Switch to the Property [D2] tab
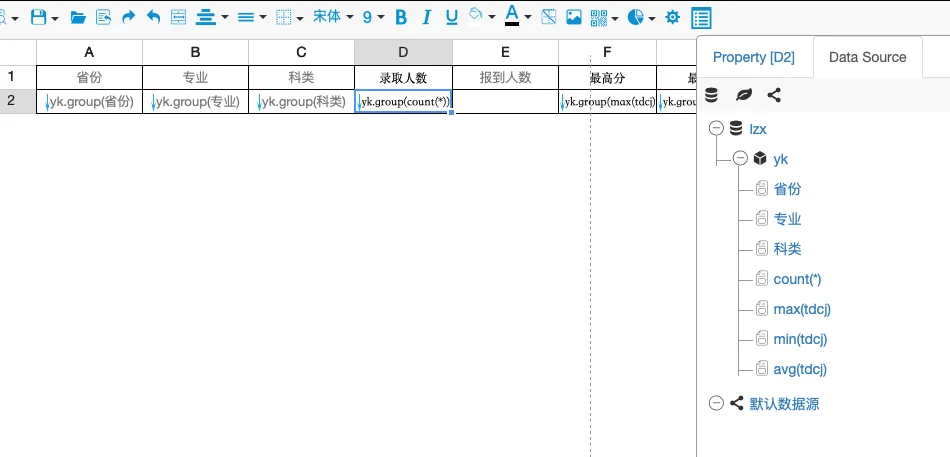Viewport: 950px width, 457px height. coord(754,58)
